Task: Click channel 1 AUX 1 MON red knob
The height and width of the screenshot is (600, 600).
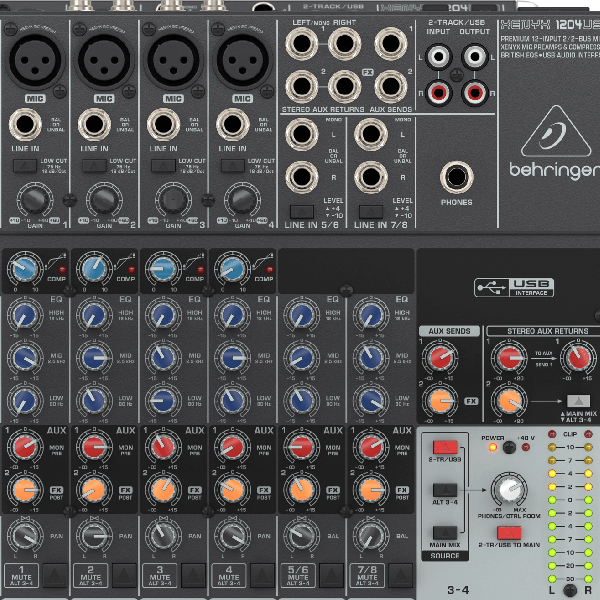Action: click(x=25, y=447)
